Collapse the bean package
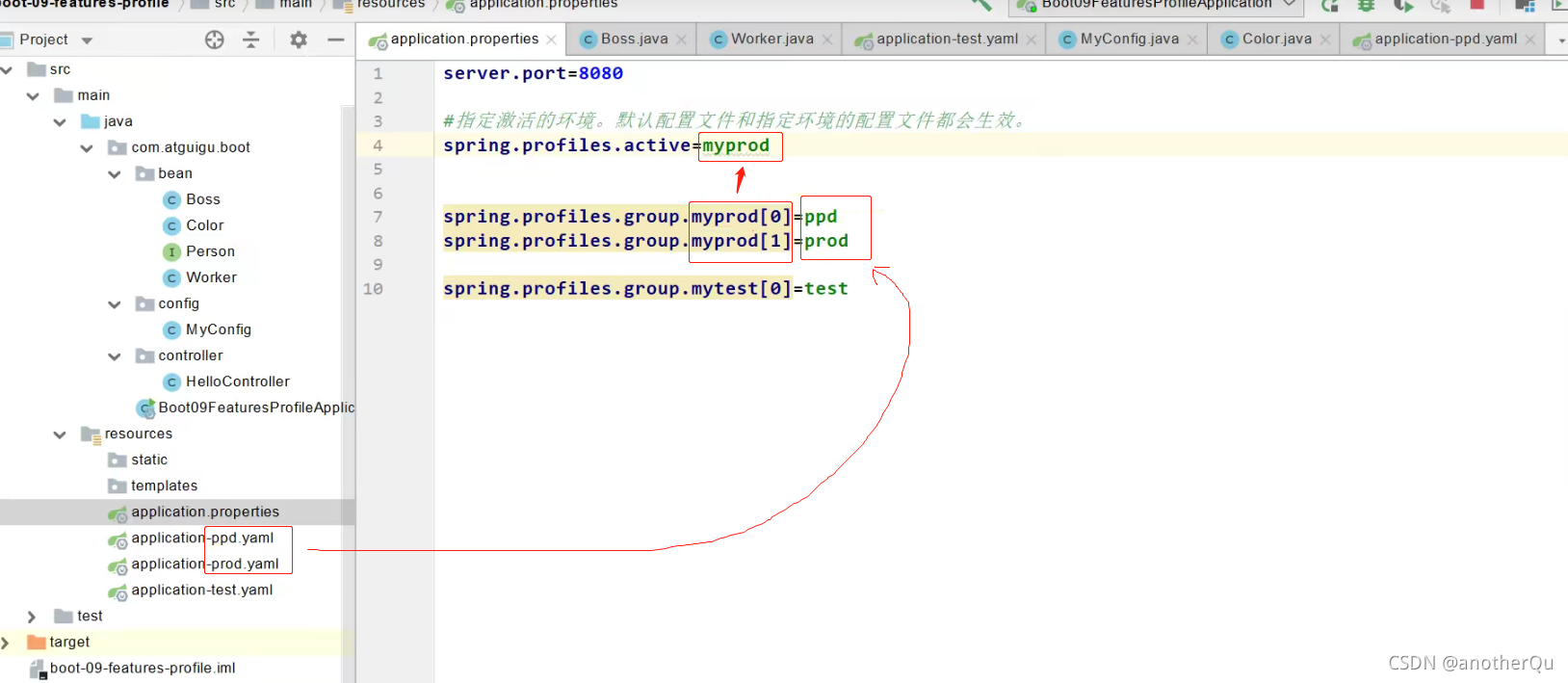The image size is (1568, 683). (x=115, y=173)
